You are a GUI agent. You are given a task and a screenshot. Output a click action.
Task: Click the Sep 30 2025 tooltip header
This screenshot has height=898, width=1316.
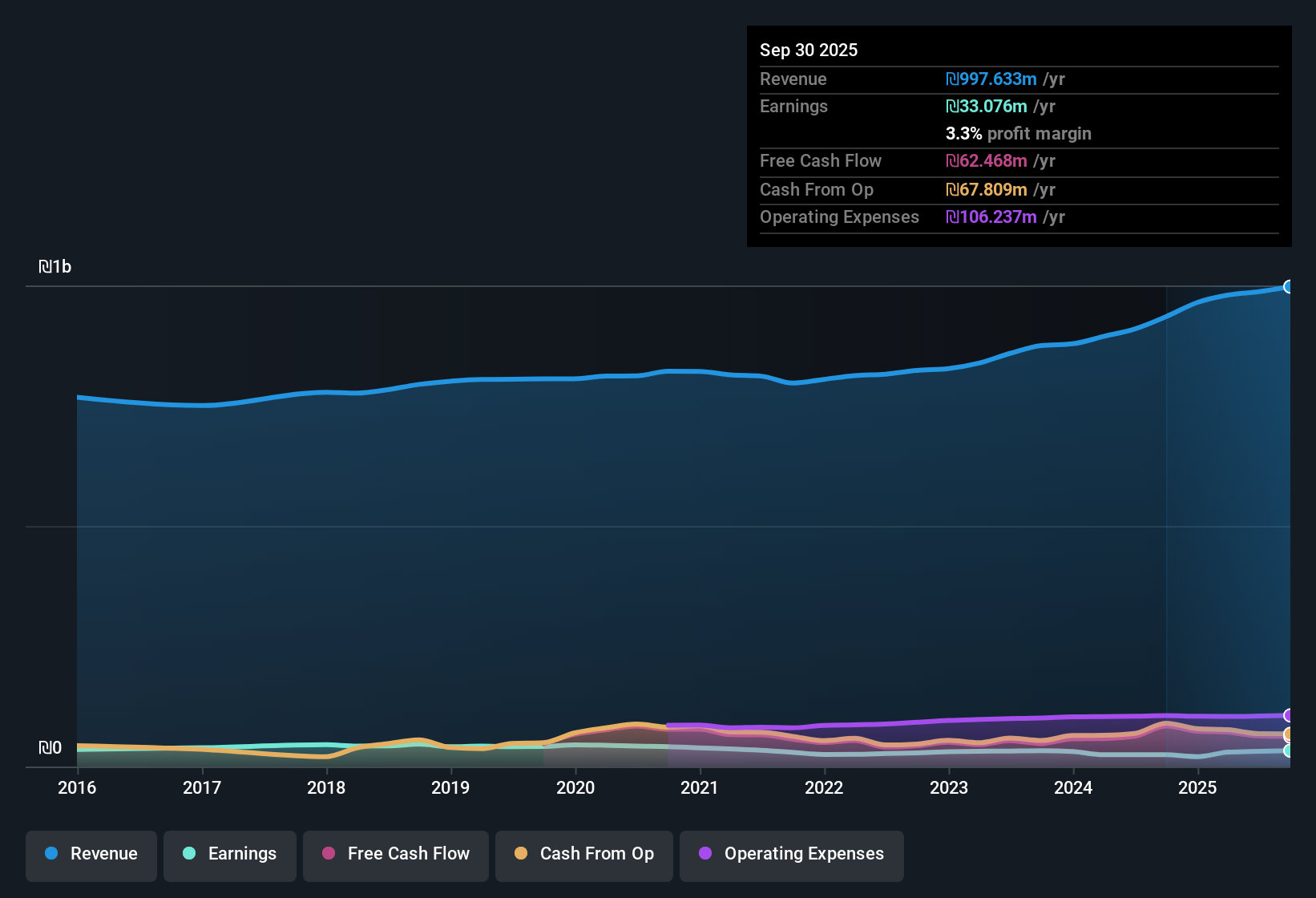809,50
